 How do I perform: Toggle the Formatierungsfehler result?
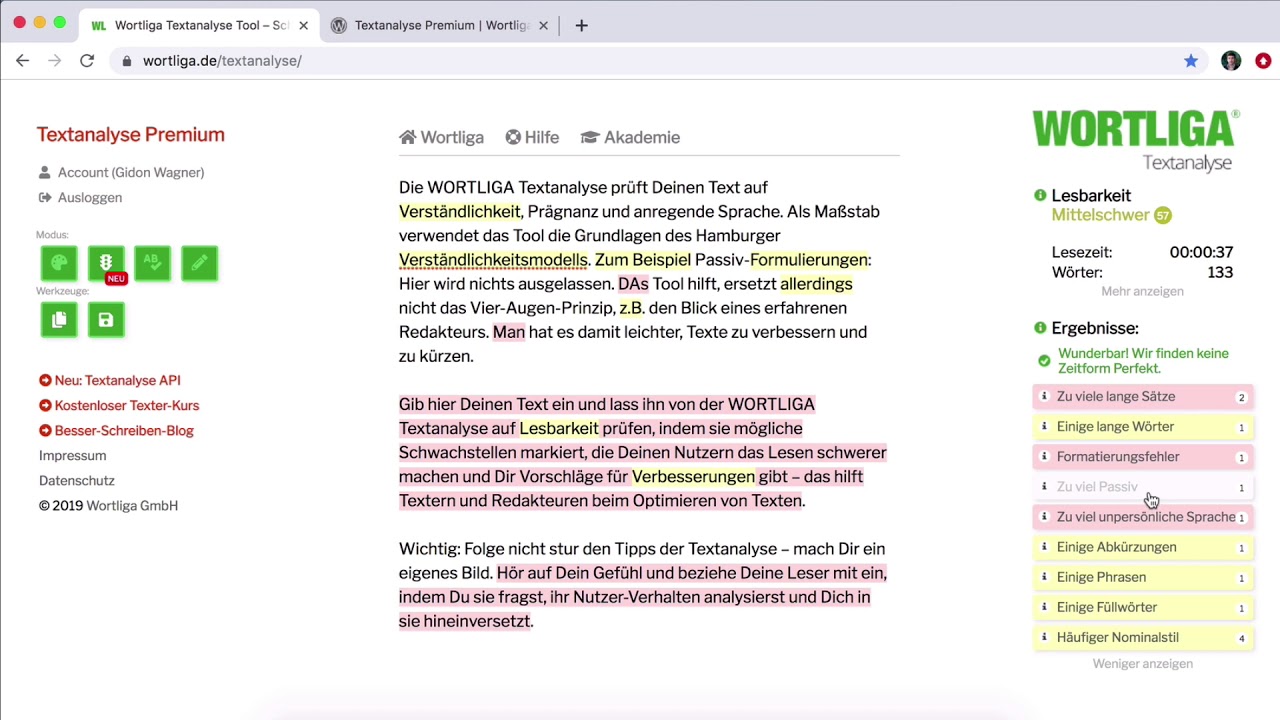(x=1142, y=457)
